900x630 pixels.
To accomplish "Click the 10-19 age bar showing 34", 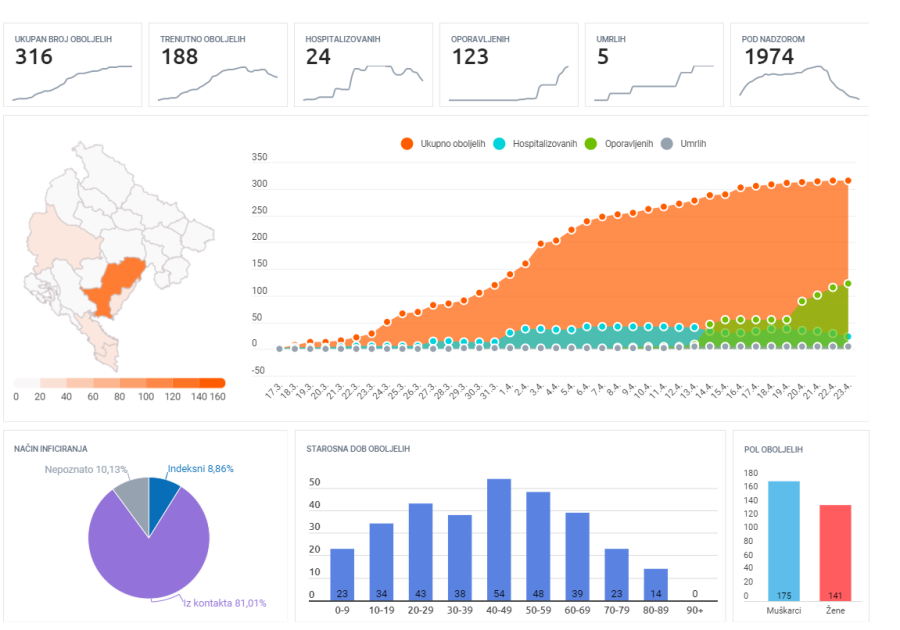I will coord(381,562).
